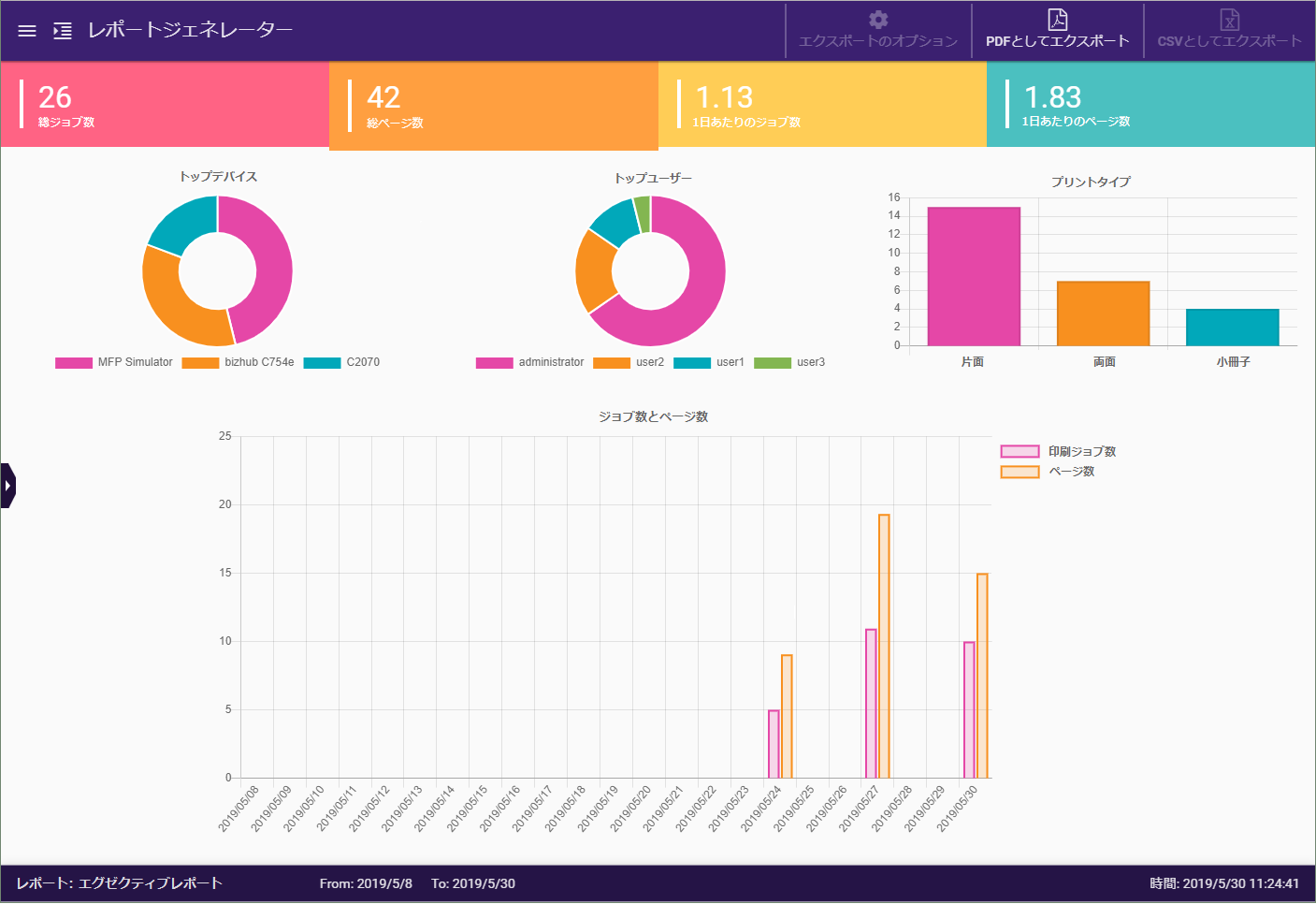1316x904 pixels.
Task: Select the 総ジョブ数 summary card
Action: [165, 105]
